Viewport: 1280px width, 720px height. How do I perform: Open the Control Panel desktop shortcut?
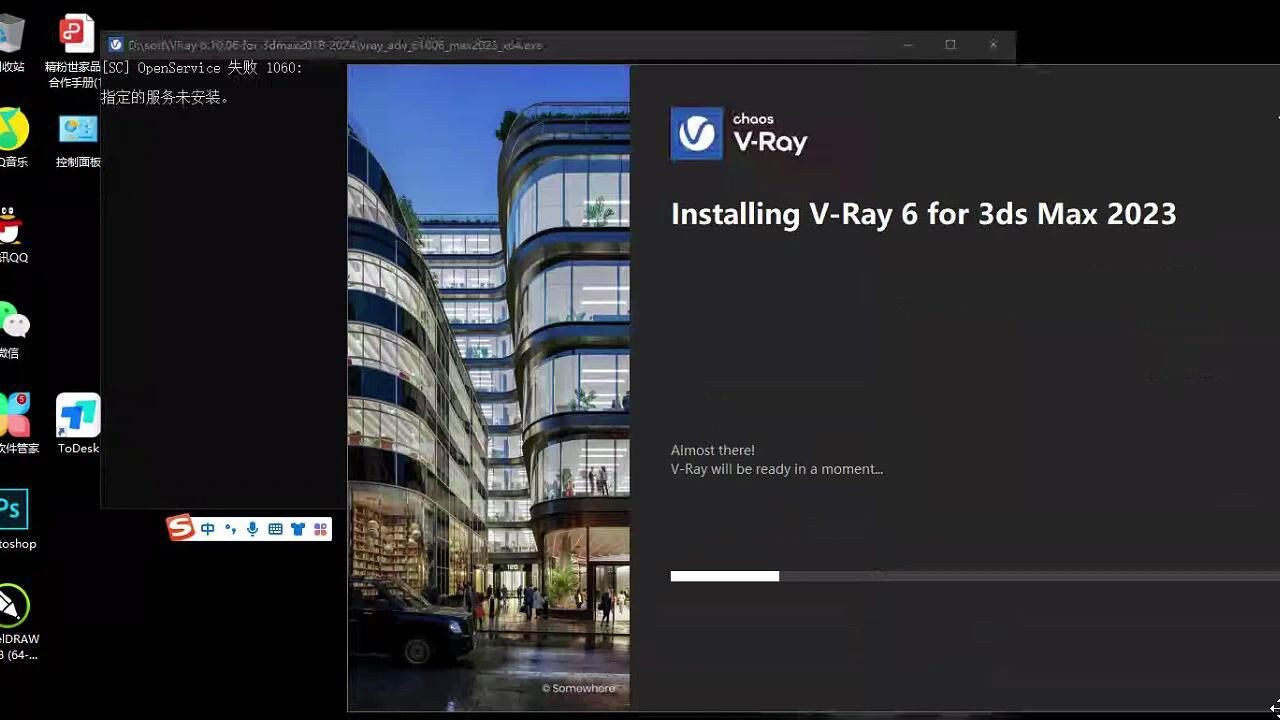pos(78,139)
